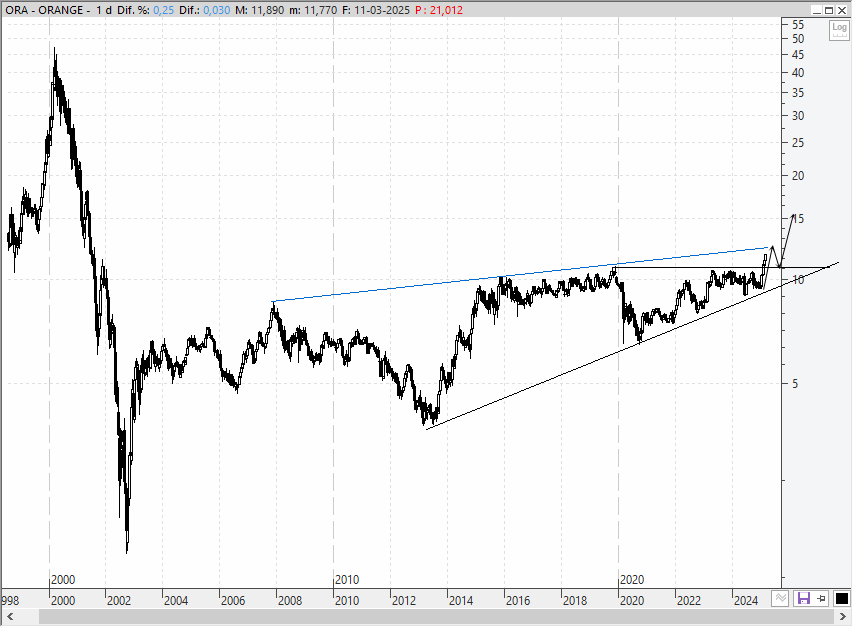Click the 1 d timeframe label
Screen dimensions: 853x627
104,10
